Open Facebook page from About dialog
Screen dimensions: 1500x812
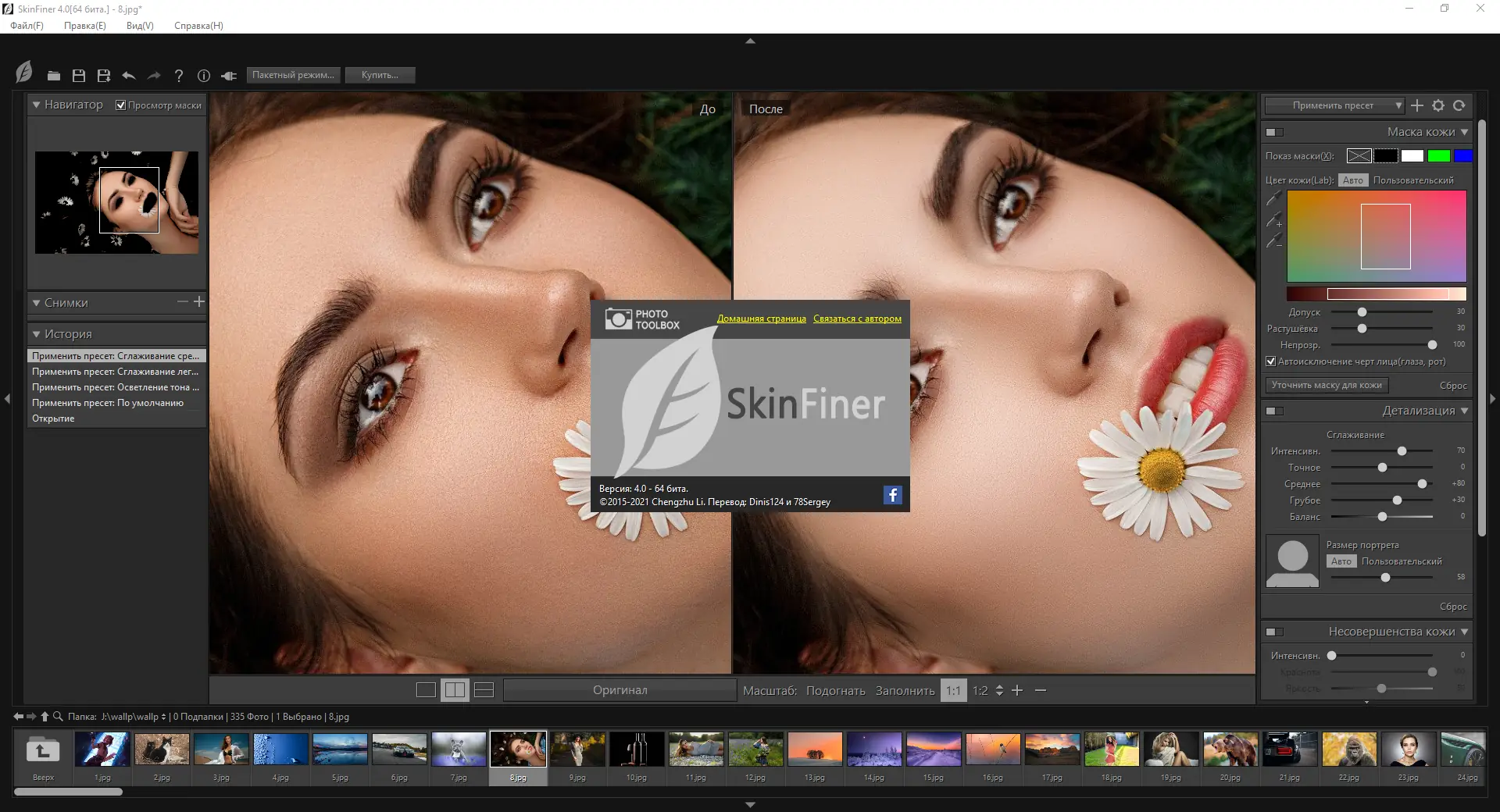click(893, 495)
